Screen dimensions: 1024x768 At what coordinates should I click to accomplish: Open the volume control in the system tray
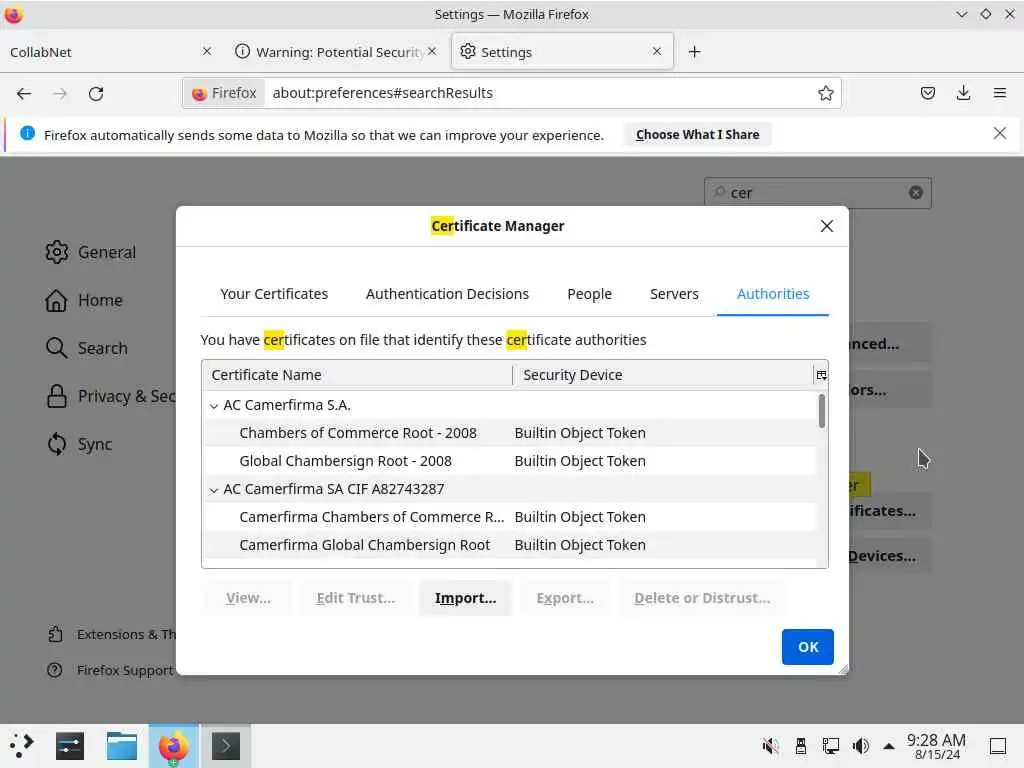pos(861,746)
